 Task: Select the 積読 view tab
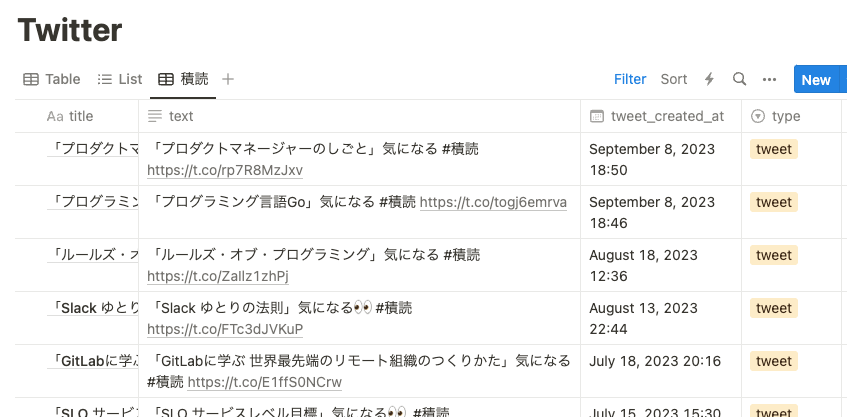[x=183, y=79]
